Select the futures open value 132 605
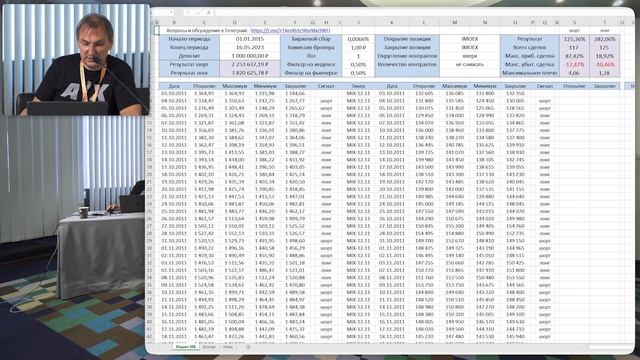 coord(424,93)
